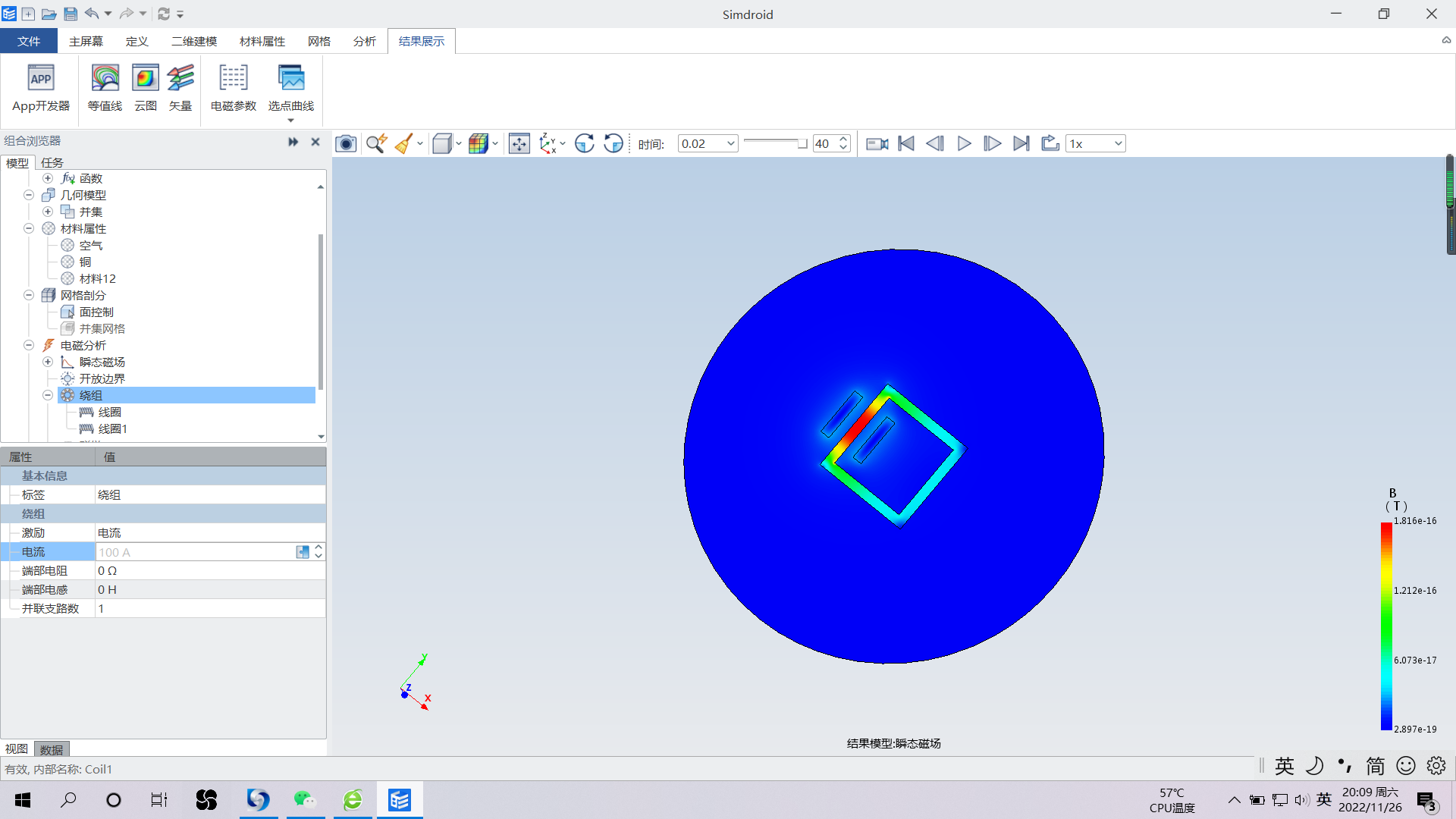Click the 结果展示 tab

[421, 41]
